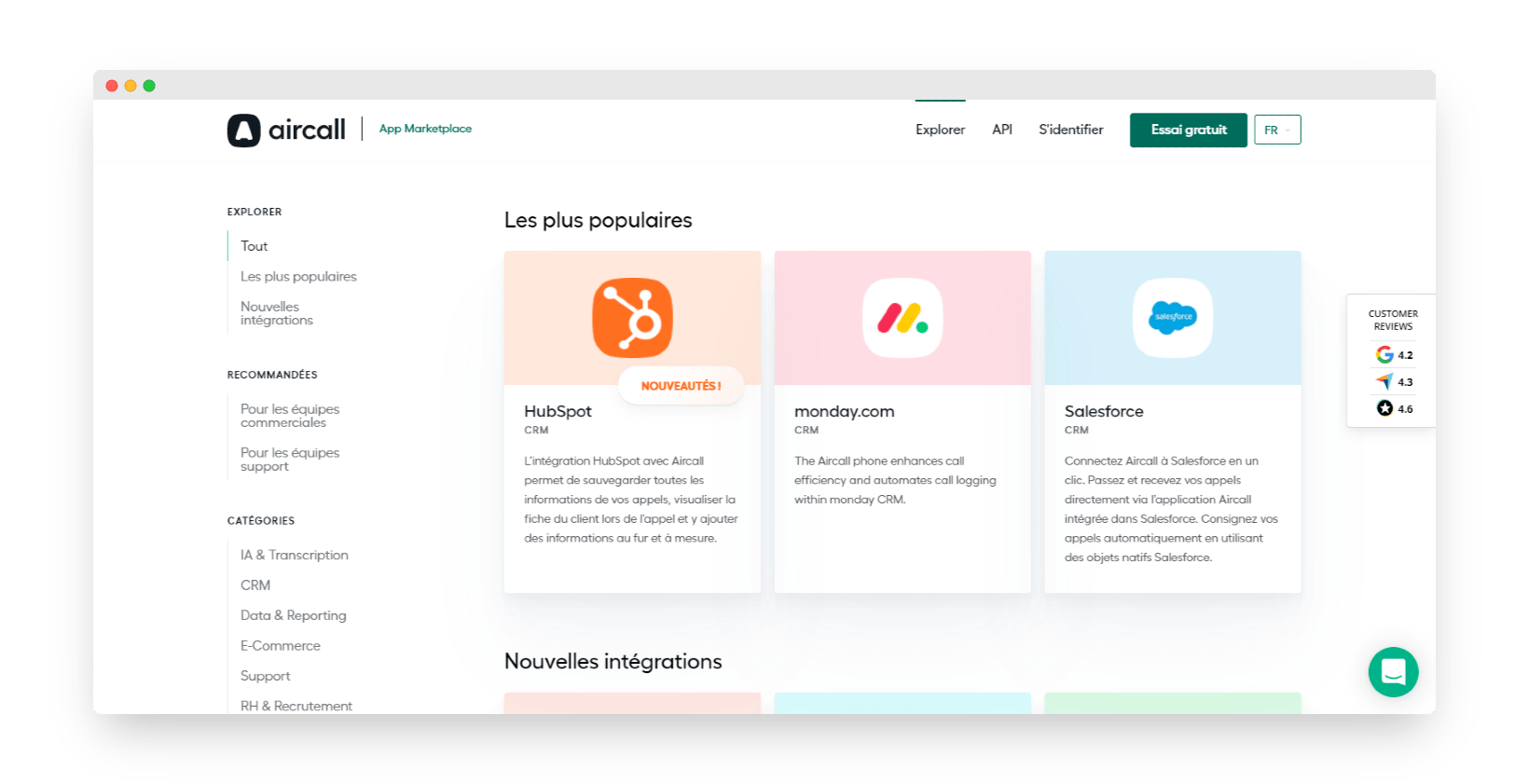Click CRM label under Salesforce title

tap(1077, 431)
